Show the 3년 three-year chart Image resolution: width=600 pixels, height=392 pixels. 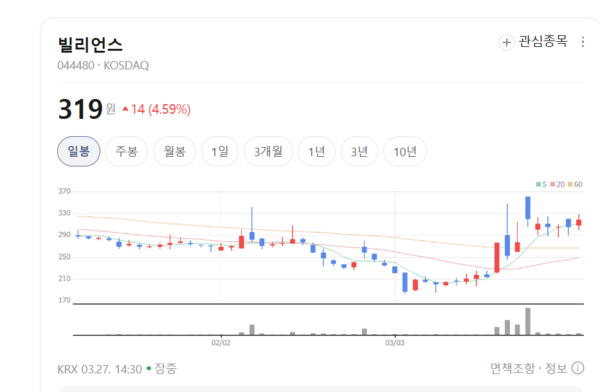point(359,151)
